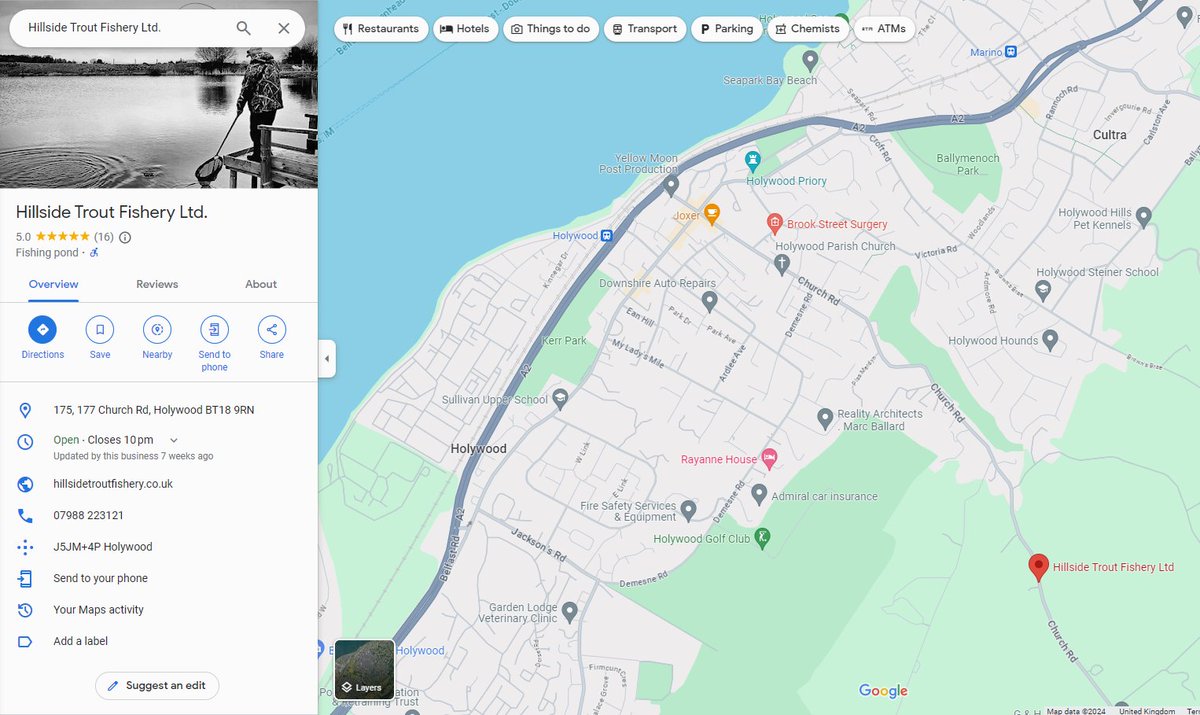The width and height of the screenshot is (1200, 715).
Task: Click the Brook Street Surgery marker
Action: coord(774,223)
